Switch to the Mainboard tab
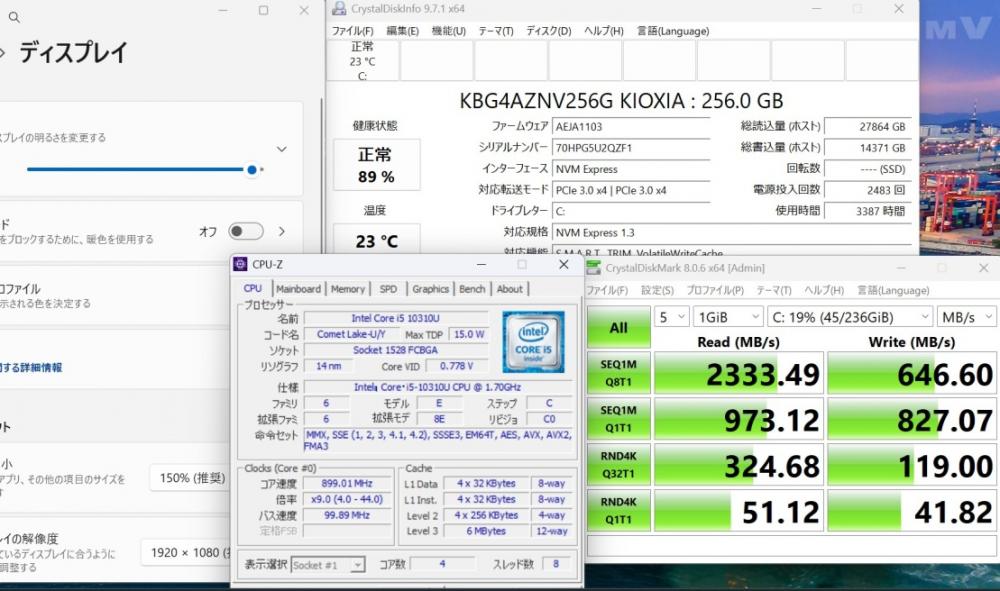Screen dimensions: 1000x591 [x=298, y=289]
